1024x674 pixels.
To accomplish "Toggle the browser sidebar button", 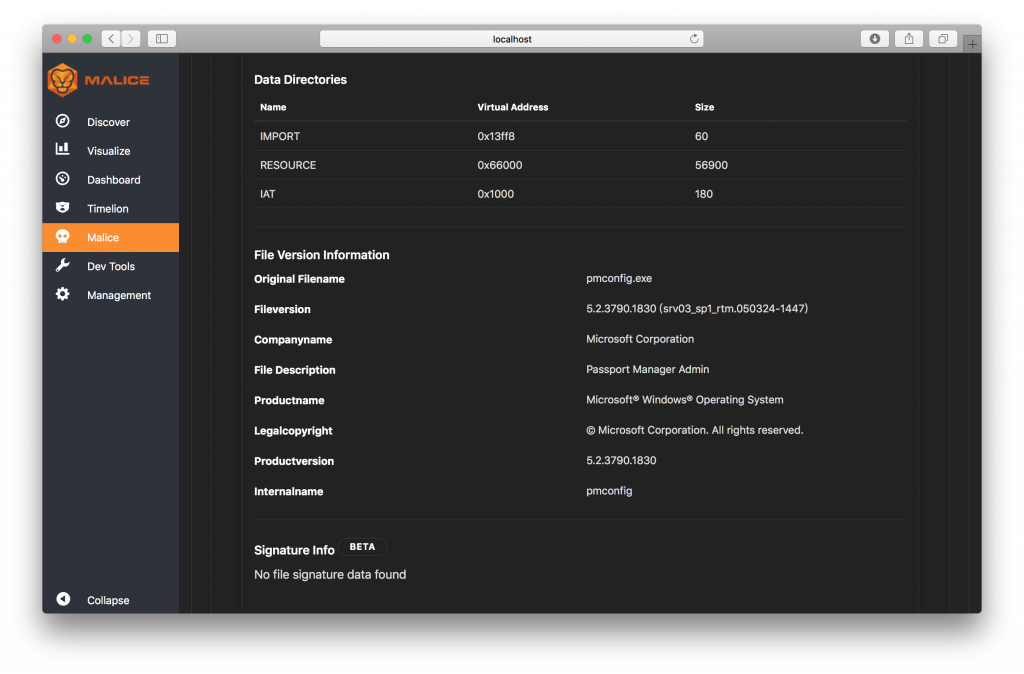I will click(162, 39).
